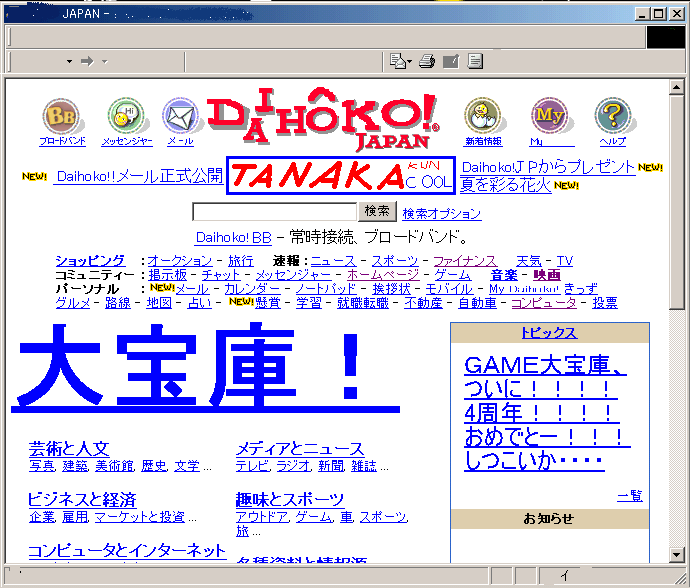Open the ニュース link
Screen dimensions: 690x588
point(333,261)
